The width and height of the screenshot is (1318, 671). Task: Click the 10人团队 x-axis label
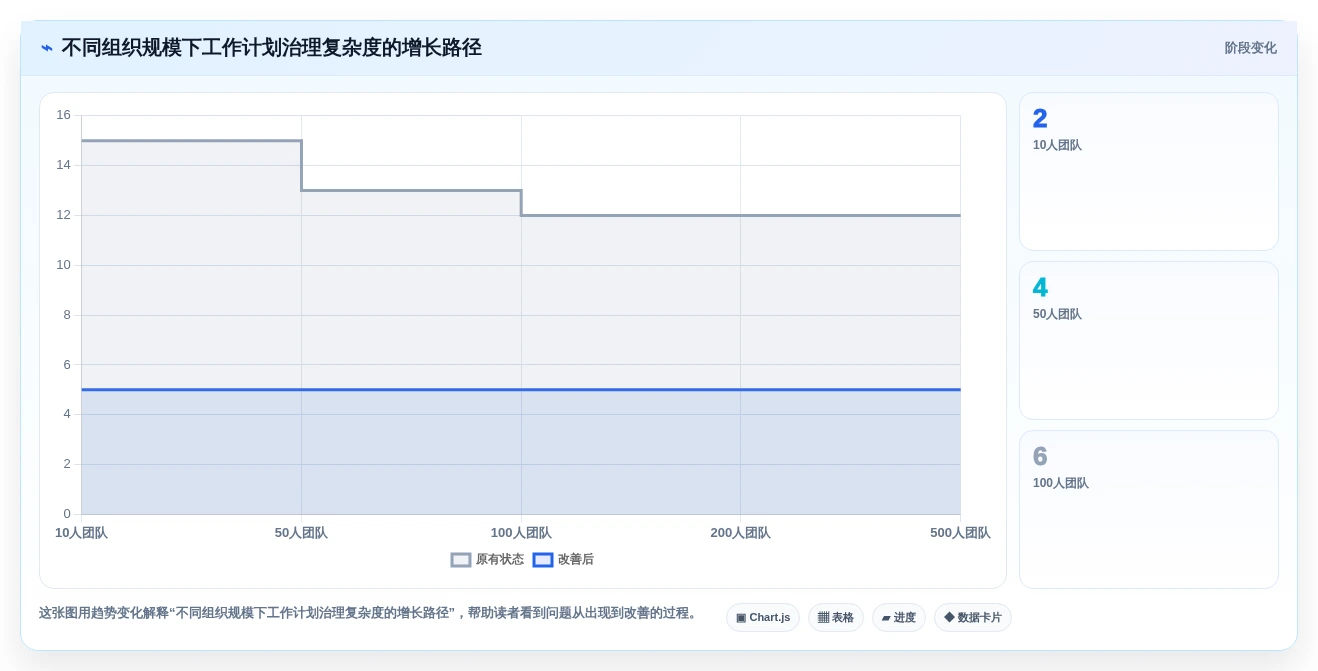[x=81, y=533]
